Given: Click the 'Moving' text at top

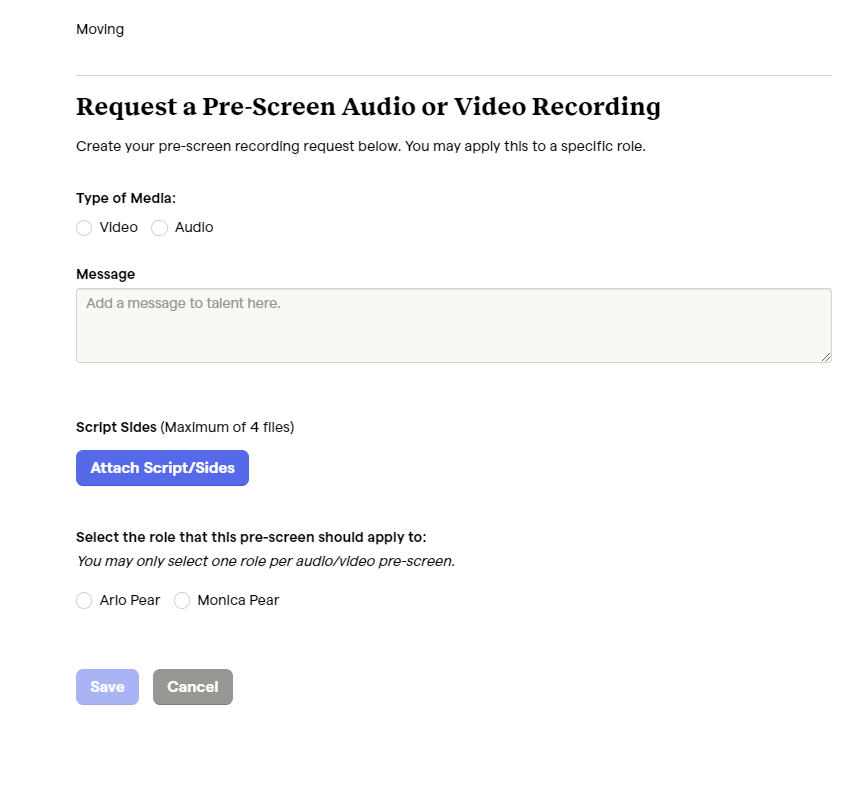Looking at the screenshot, I should click(100, 29).
